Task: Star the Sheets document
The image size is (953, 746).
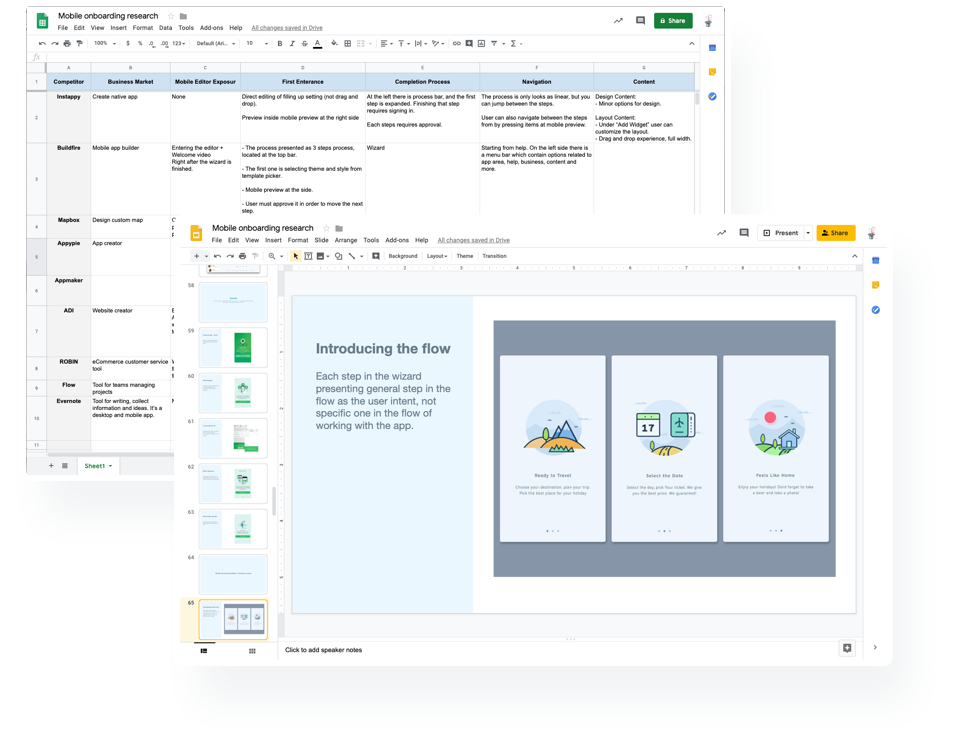Action: (171, 16)
